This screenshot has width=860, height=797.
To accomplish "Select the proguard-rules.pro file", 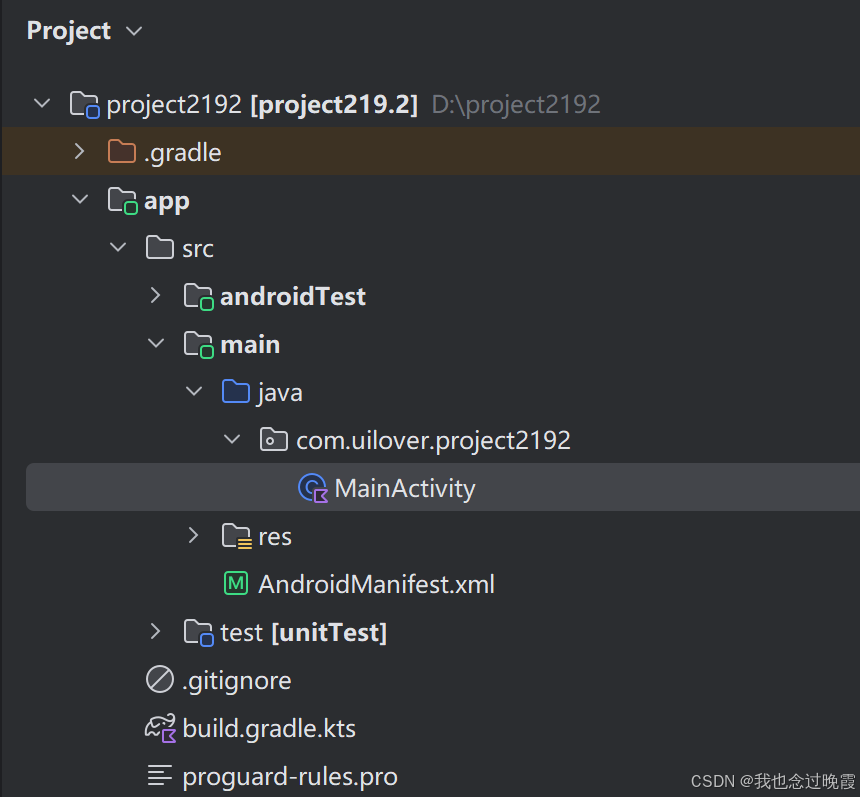I will 290,777.
